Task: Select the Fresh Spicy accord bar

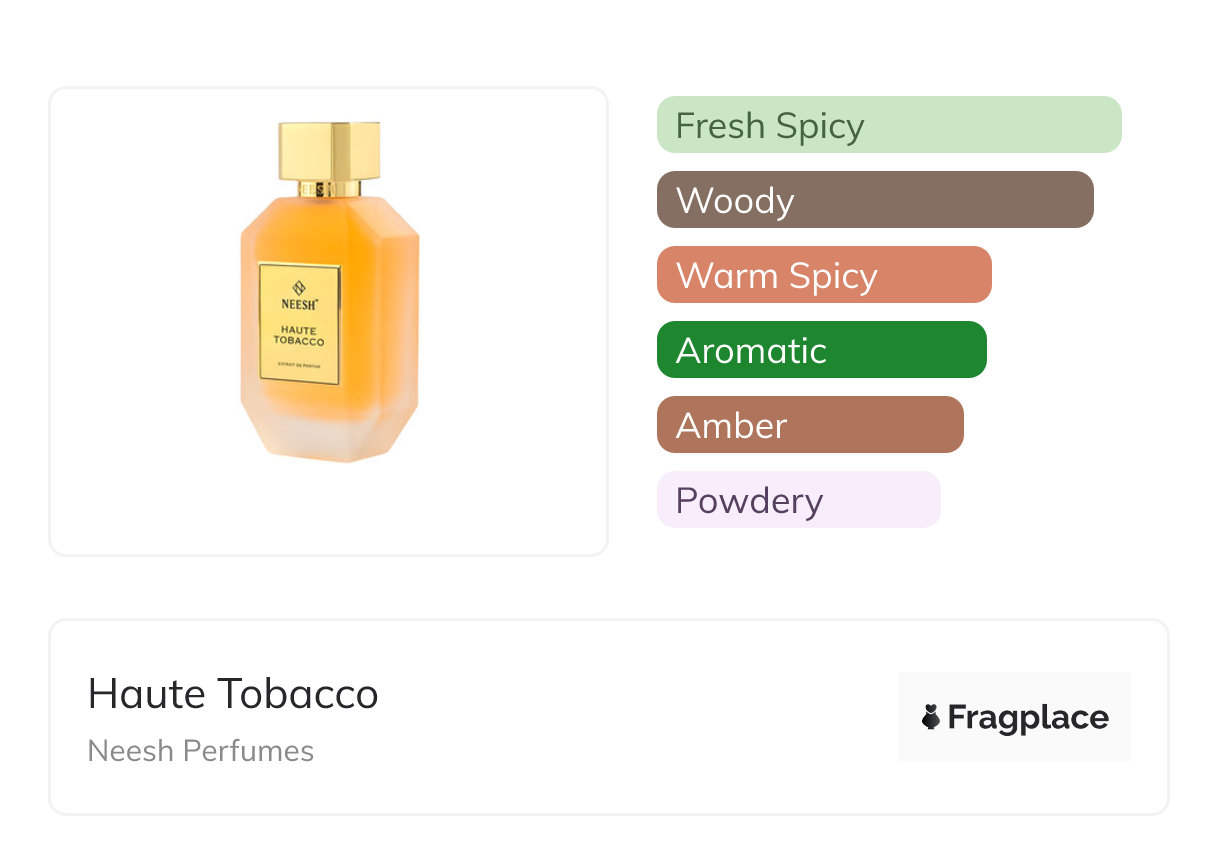Action: click(888, 125)
